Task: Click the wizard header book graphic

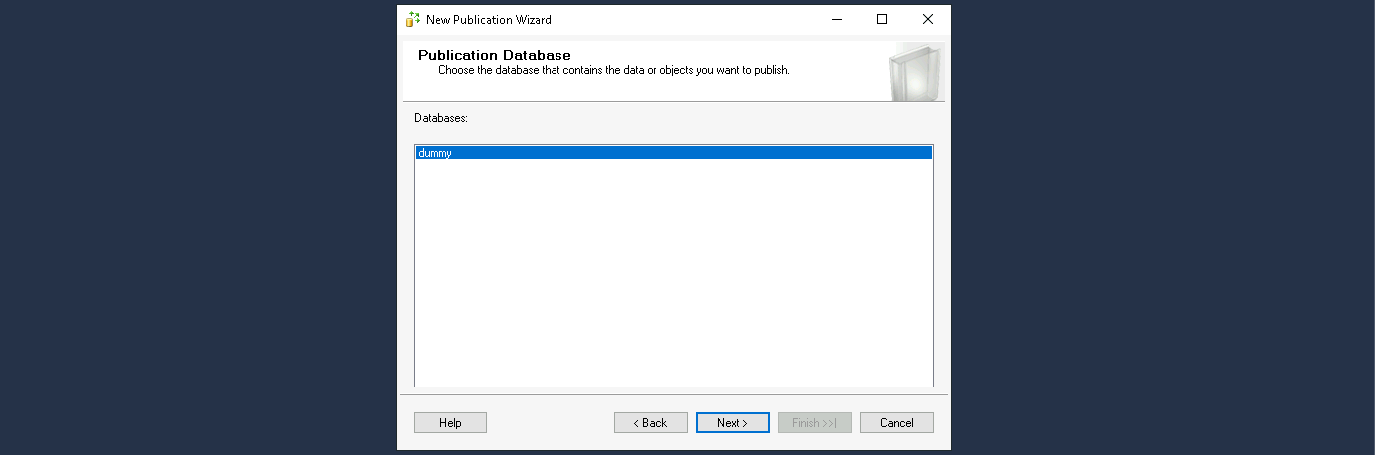Action: point(914,72)
